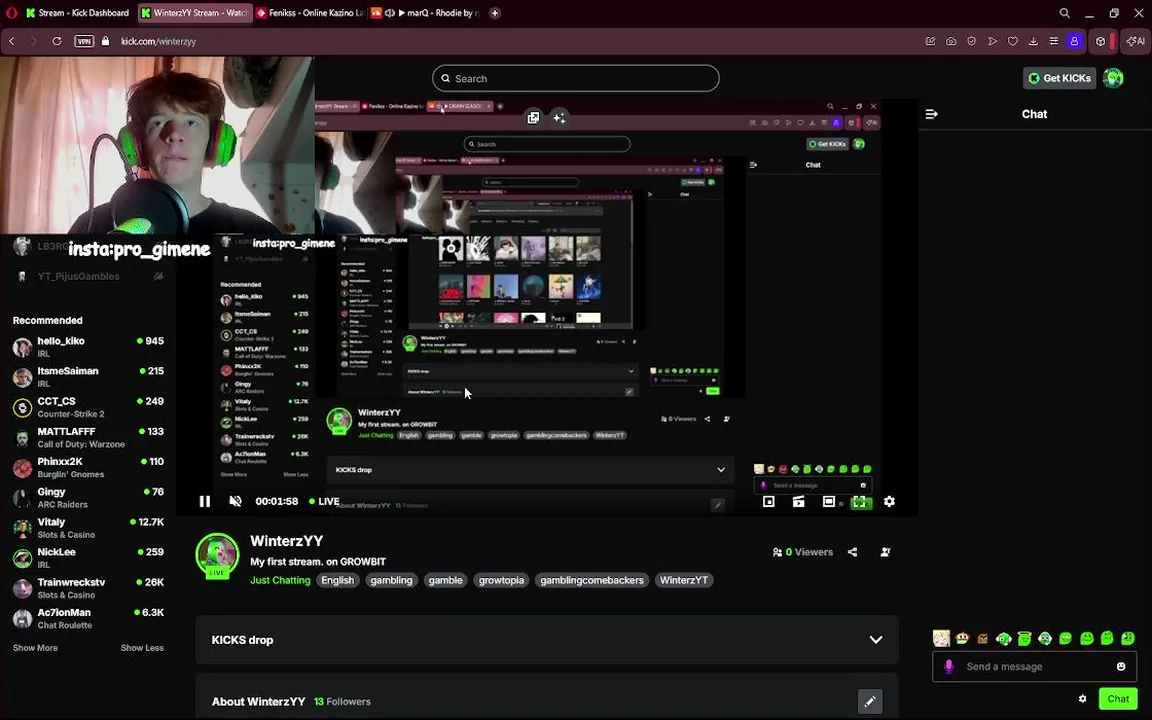Open downloads in the browser toolbar

click(1033, 41)
